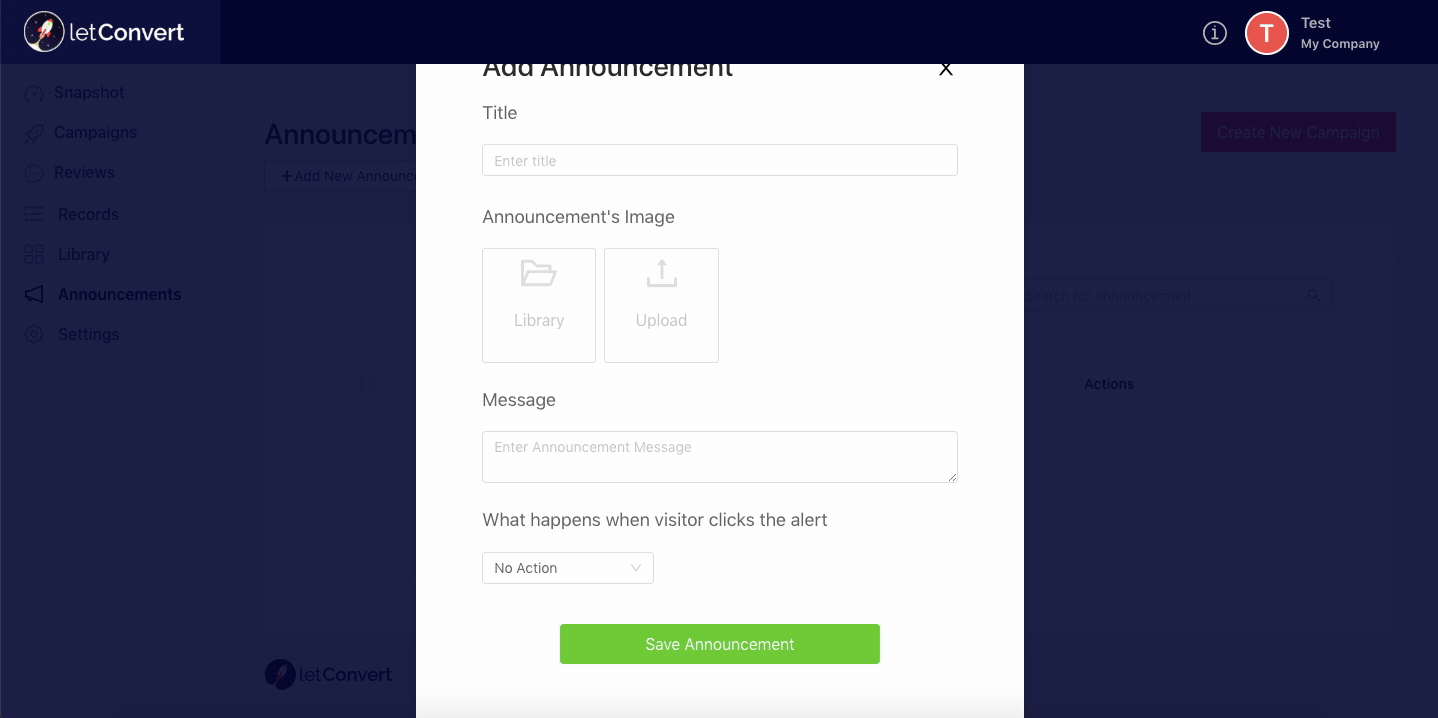
Task: Click the Announcements megaphone icon
Action: pyautogui.click(x=34, y=294)
